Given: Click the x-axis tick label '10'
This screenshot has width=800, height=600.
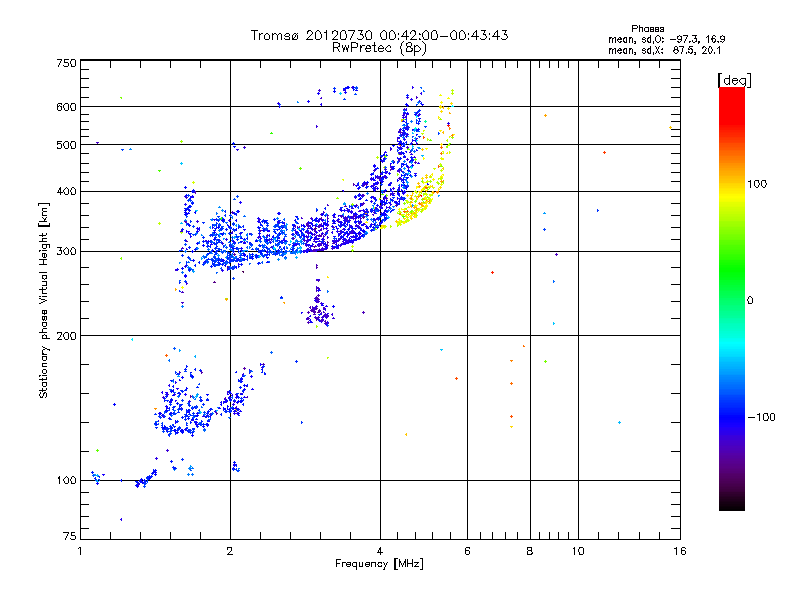Looking at the screenshot, I should click(x=578, y=551).
